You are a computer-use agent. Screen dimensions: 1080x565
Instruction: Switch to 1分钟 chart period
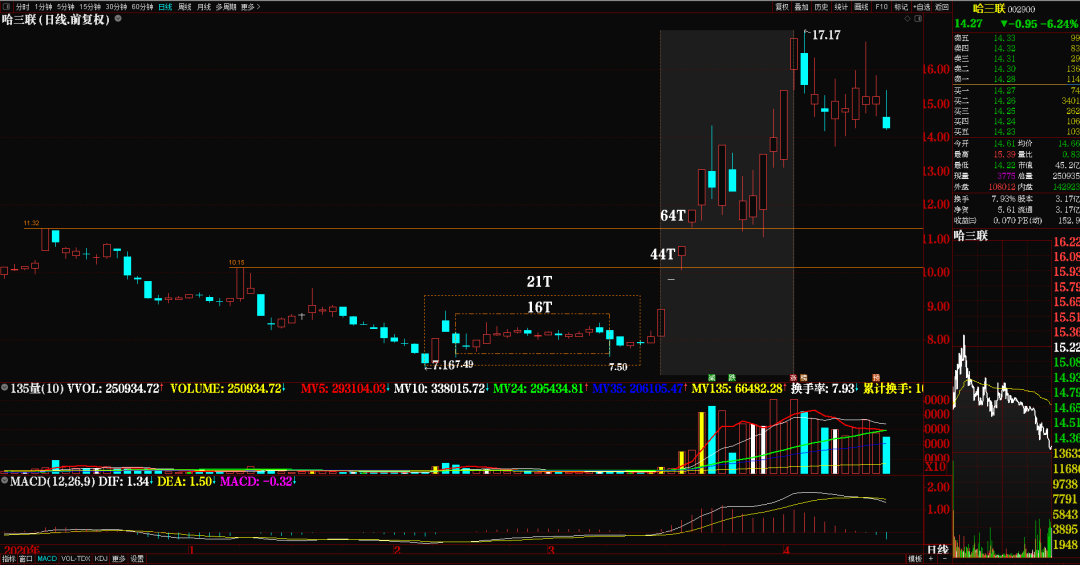43,7
